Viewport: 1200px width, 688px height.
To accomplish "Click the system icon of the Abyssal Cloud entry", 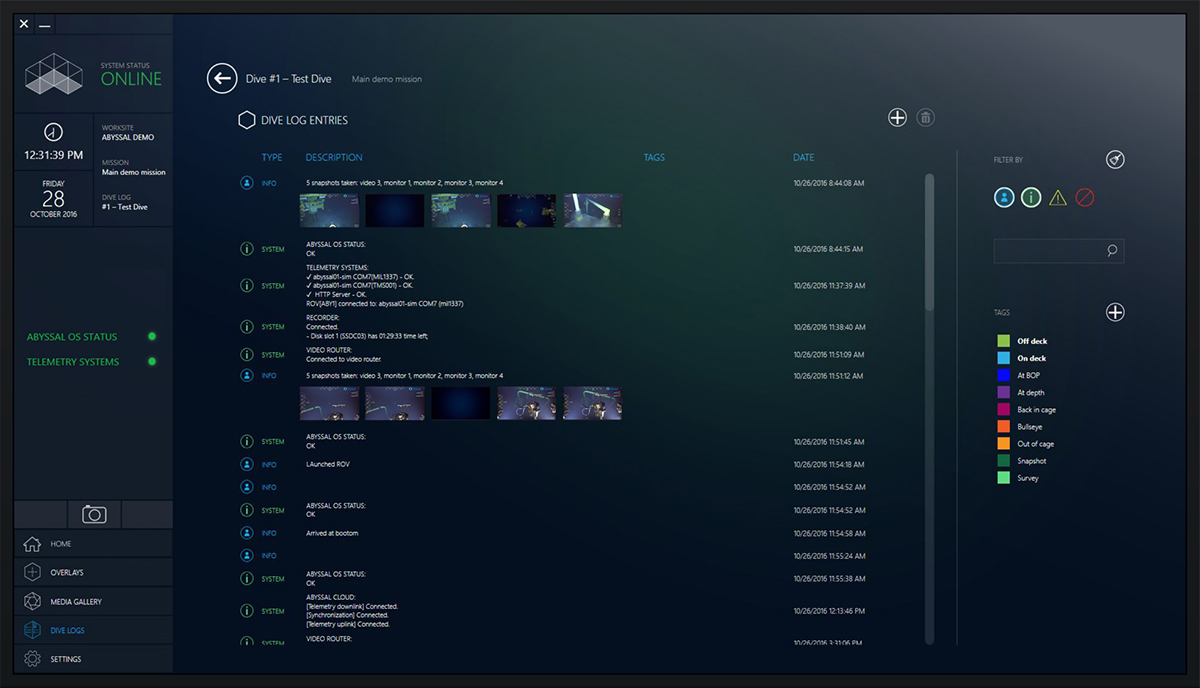I will point(246,611).
